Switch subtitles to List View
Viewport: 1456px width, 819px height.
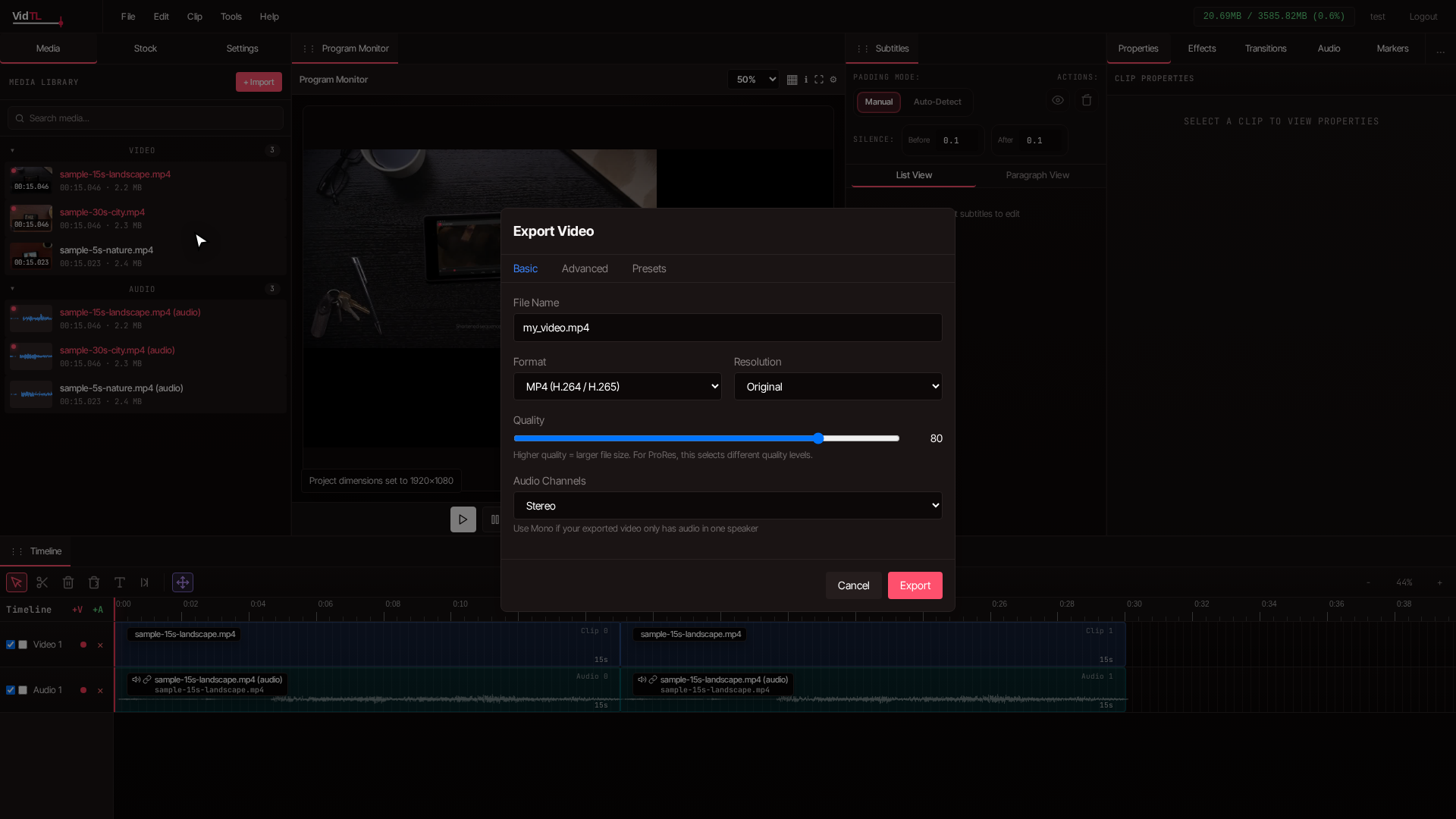pos(914,175)
